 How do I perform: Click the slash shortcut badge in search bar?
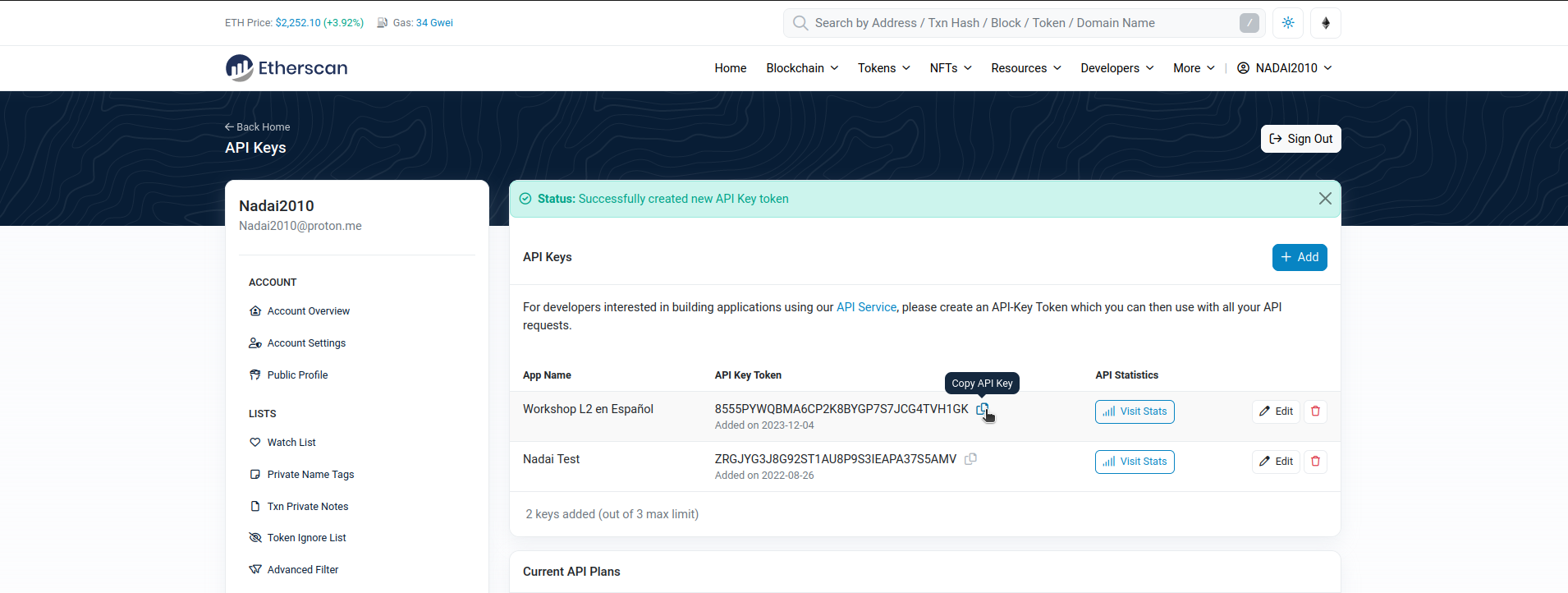(x=1249, y=23)
